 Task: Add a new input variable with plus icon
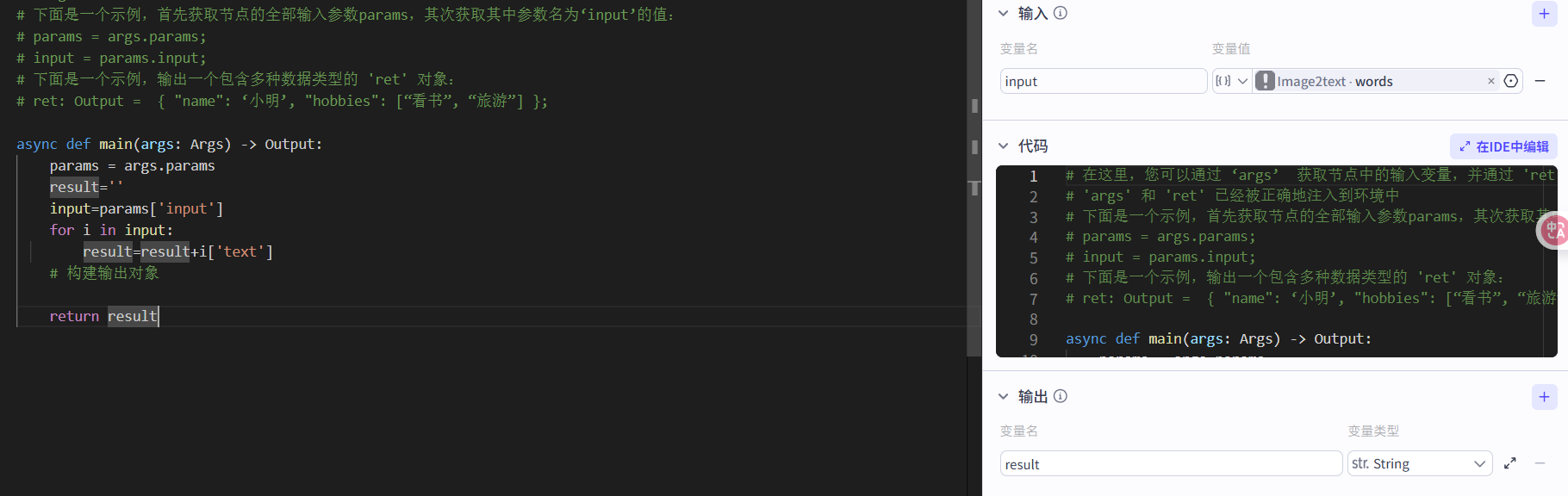(x=1544, y=14)
